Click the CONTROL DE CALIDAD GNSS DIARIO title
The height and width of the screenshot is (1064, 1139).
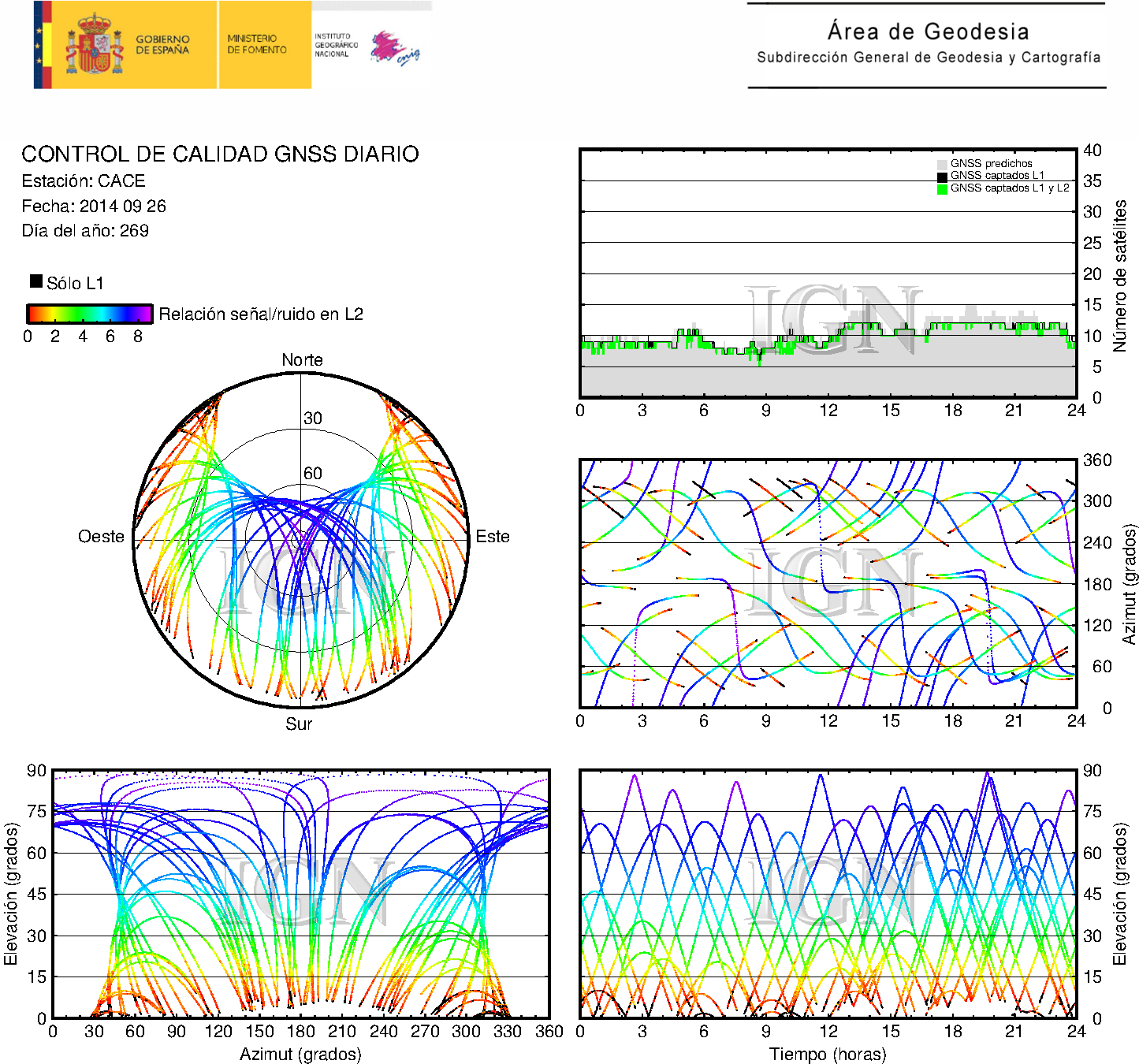pyautogui.click(x=220, y=154)
